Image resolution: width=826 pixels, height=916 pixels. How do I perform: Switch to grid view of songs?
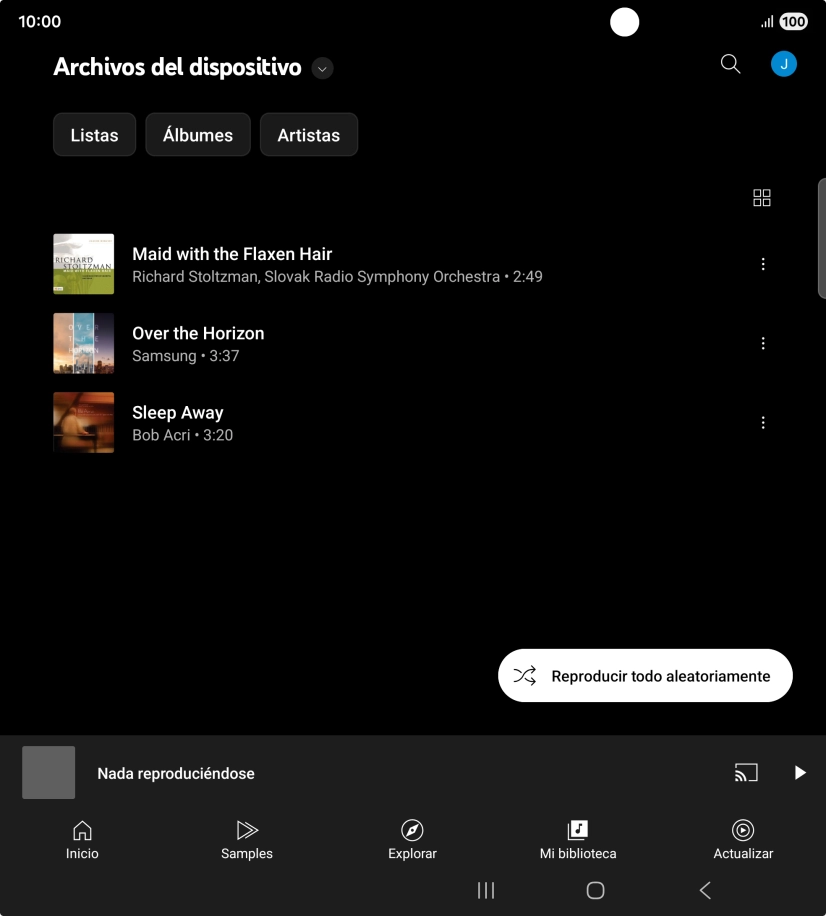(761, 197)
